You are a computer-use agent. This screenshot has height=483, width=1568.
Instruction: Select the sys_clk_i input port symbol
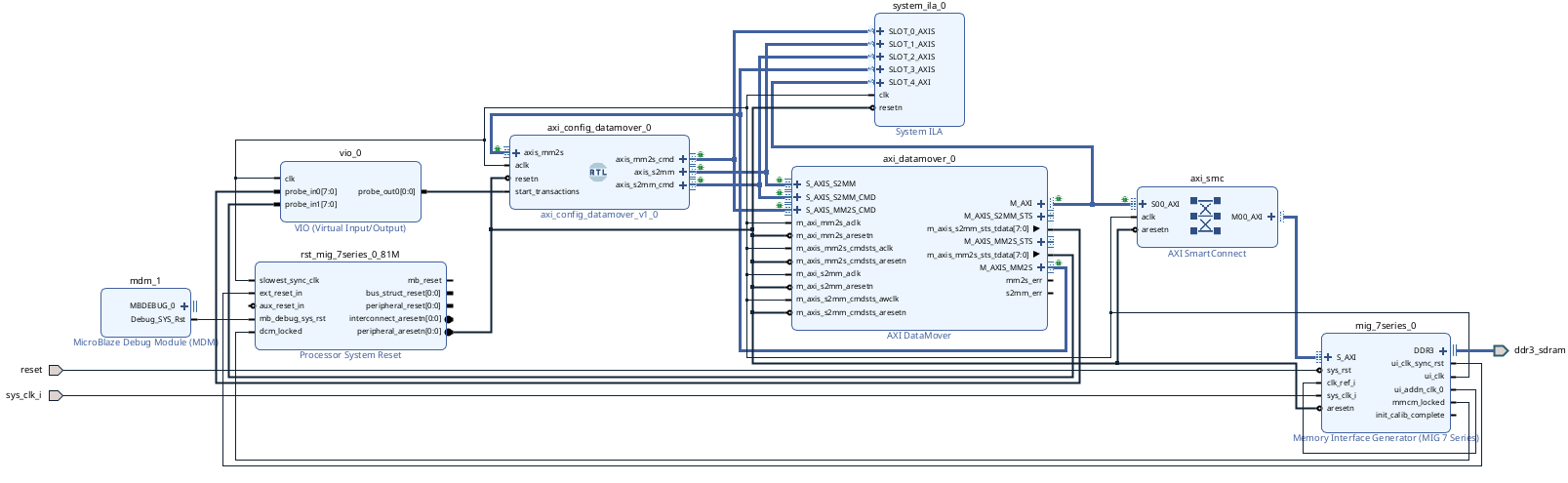pyautogui.click(x=56, y=395)
